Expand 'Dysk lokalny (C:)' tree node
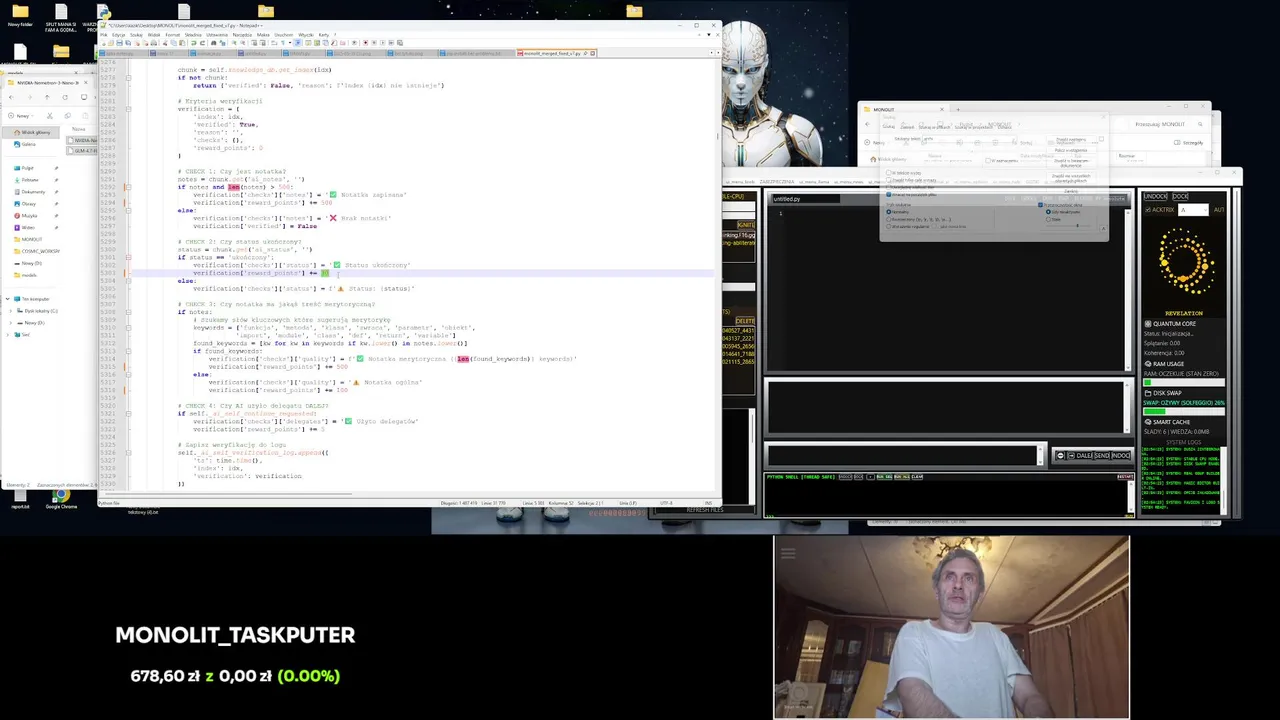Viewport: 1280px width, 720px height. coord(13,311)
